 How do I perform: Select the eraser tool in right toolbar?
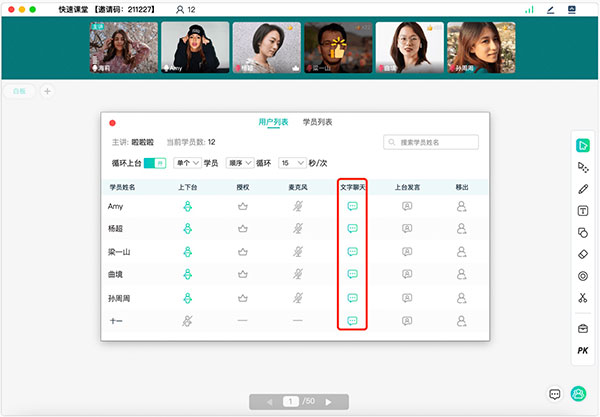582,254
